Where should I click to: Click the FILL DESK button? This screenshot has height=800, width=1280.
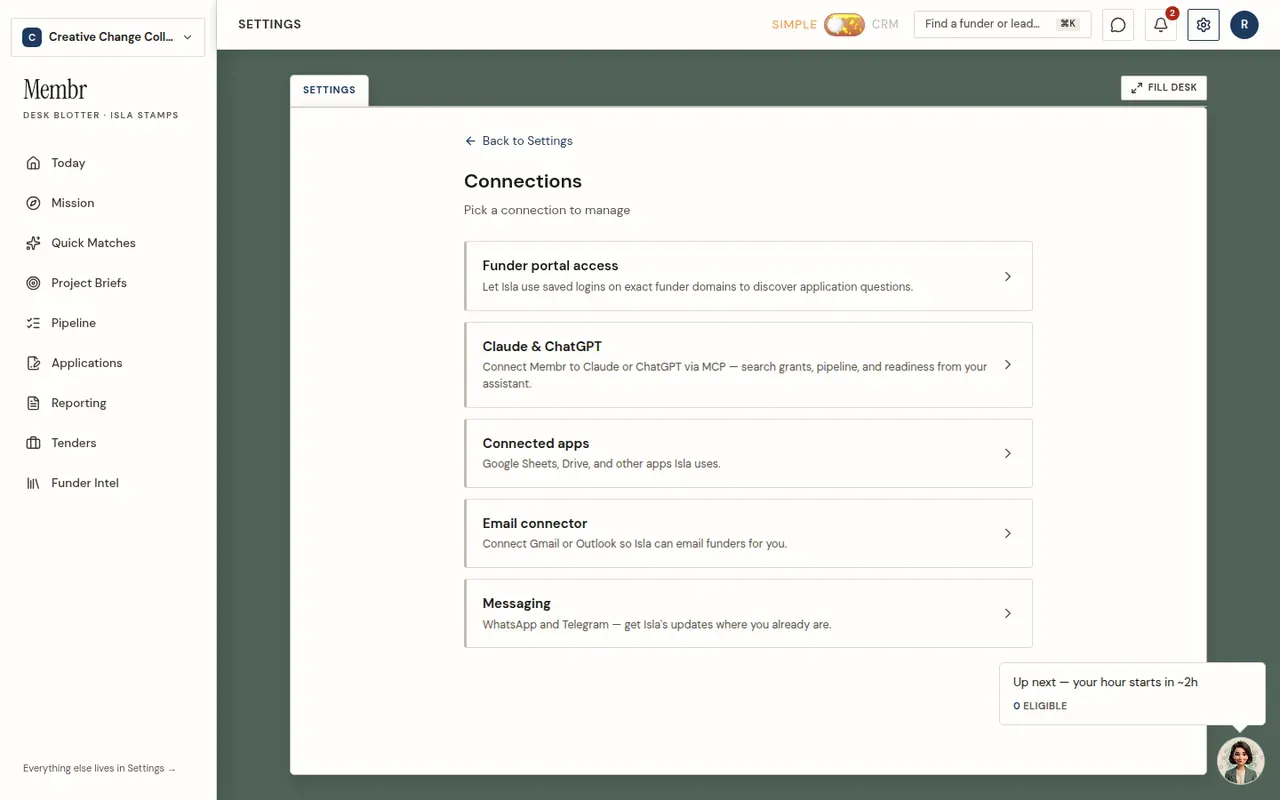tap(1164, 88)
